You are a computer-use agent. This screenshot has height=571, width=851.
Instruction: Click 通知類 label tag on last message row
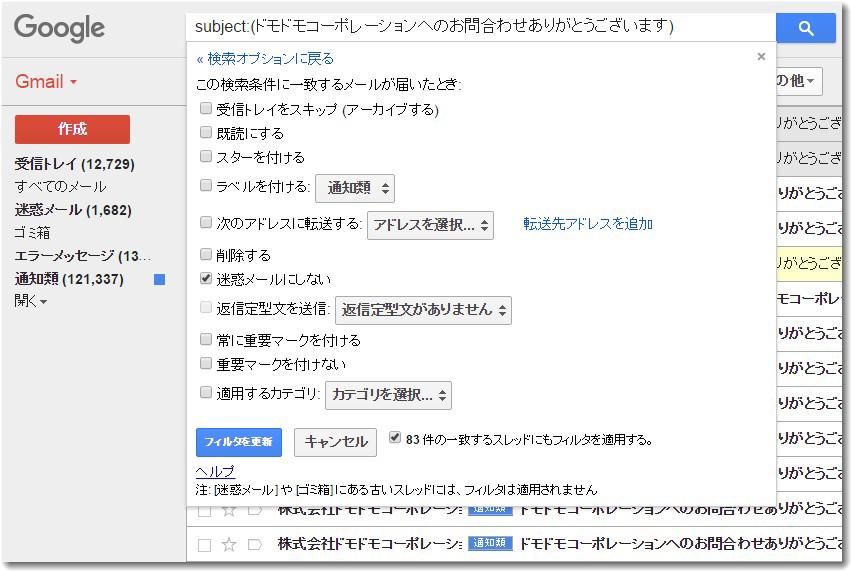[x=490, y=543]
